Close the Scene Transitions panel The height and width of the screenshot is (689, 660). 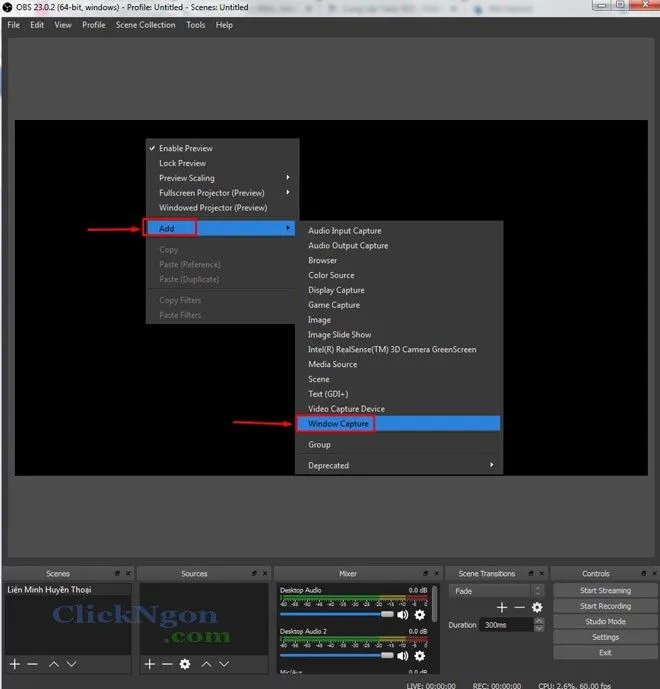542,573
